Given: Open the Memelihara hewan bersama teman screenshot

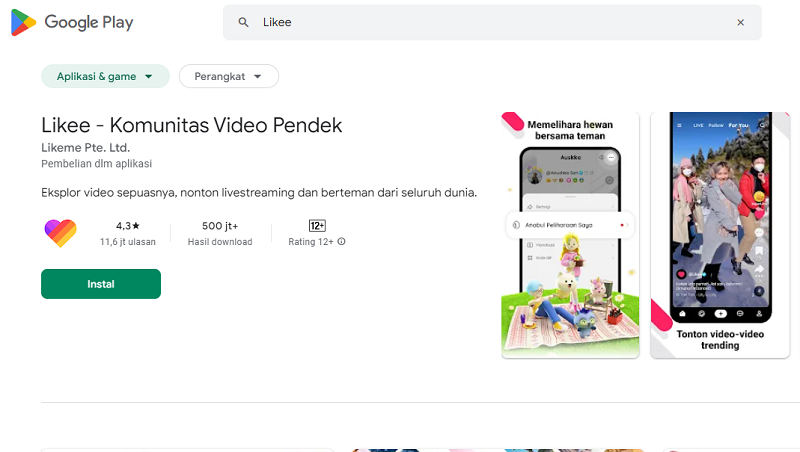Looking at the screenshot, I should pyautogui.click(x=570, y=235).
